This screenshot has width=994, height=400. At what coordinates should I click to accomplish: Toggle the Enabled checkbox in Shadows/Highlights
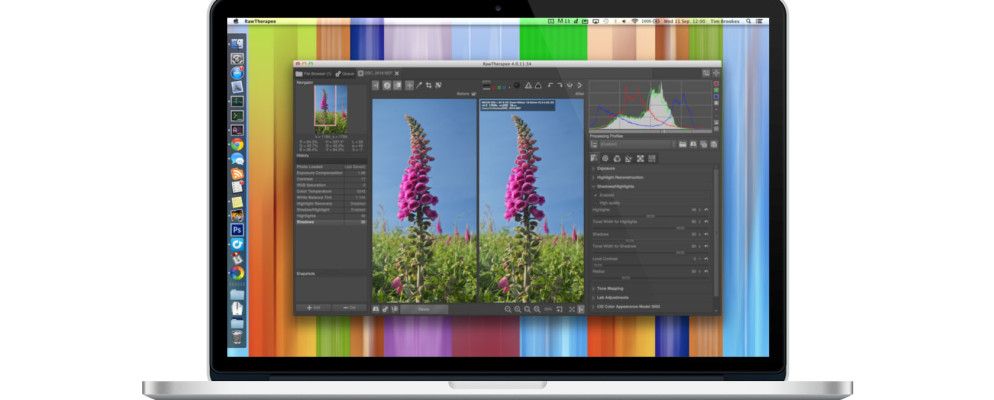596,195
